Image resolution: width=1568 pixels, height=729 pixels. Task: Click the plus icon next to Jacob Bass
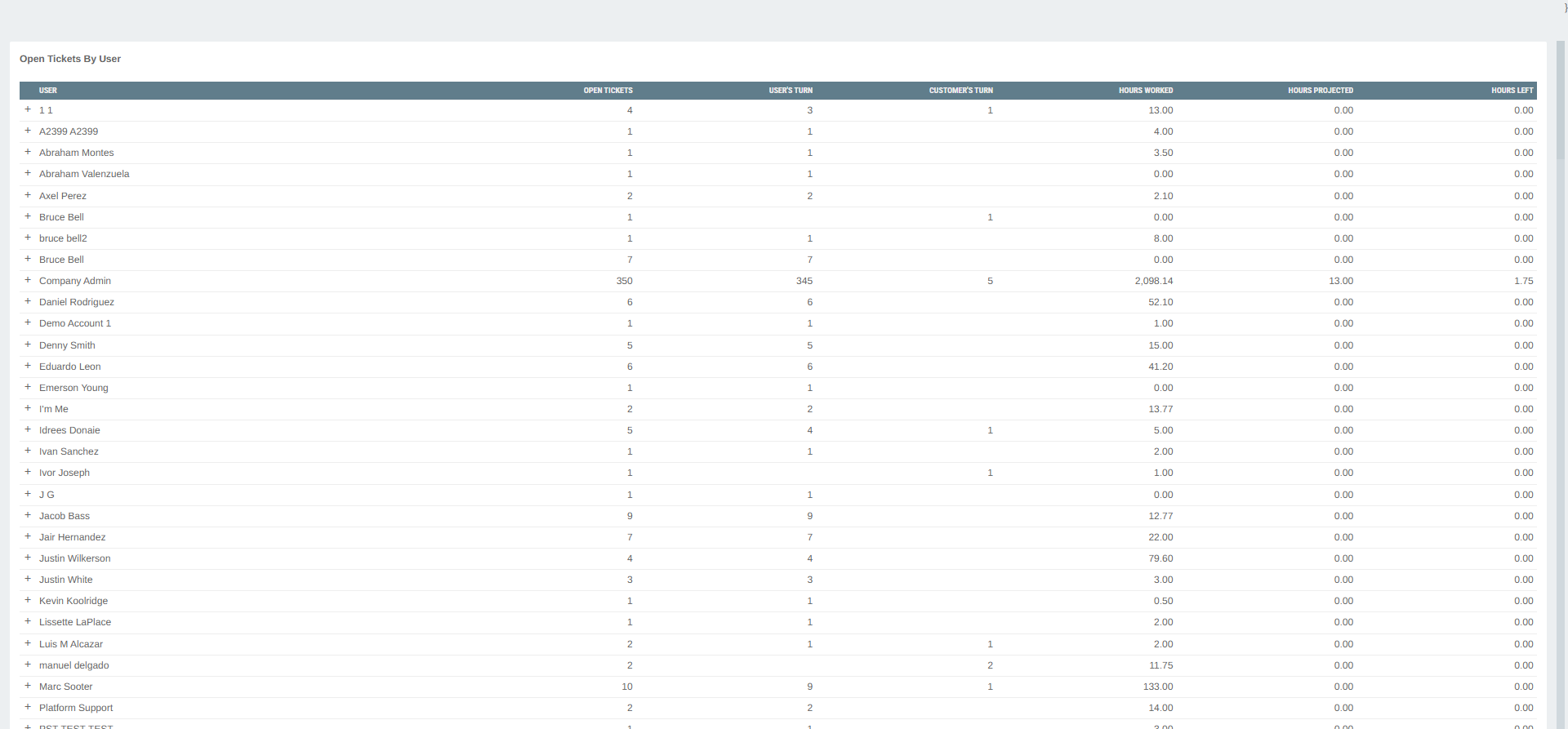28,515
